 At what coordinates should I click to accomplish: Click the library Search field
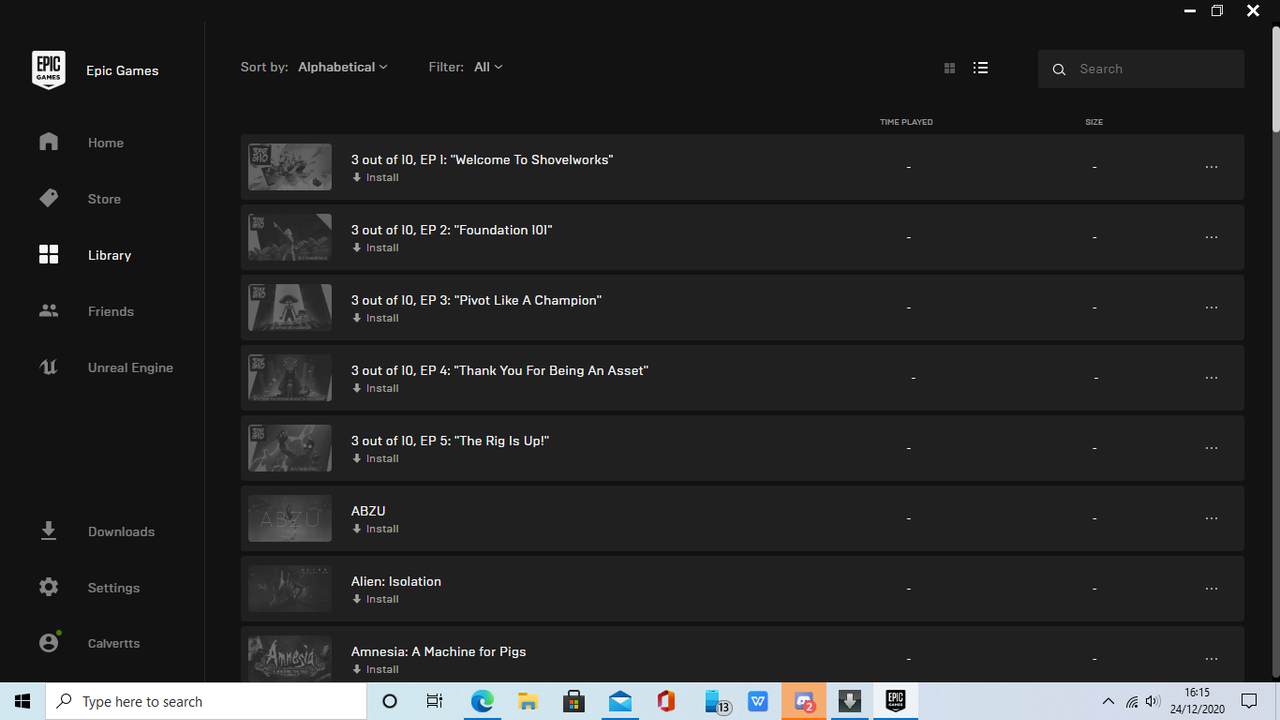point(1141,69)
